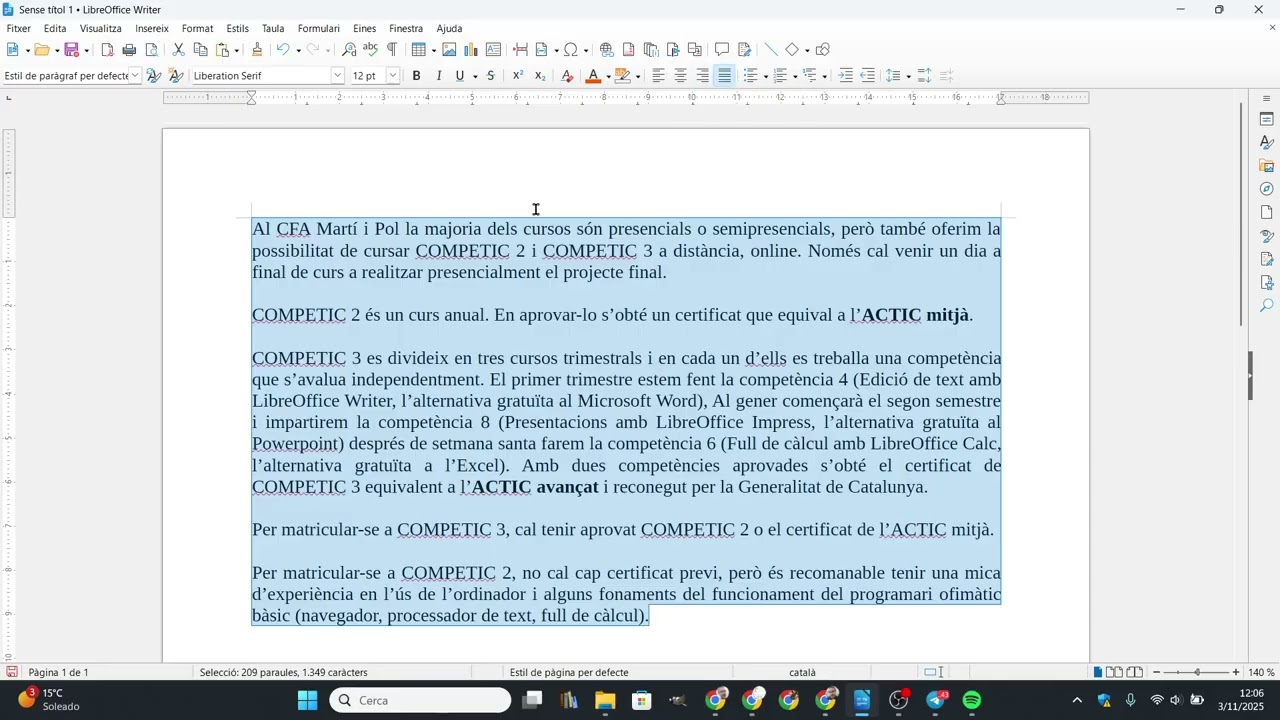Insert a comment
The image size is (1280, 720).
pyautogui.click(x=721, y=50)
